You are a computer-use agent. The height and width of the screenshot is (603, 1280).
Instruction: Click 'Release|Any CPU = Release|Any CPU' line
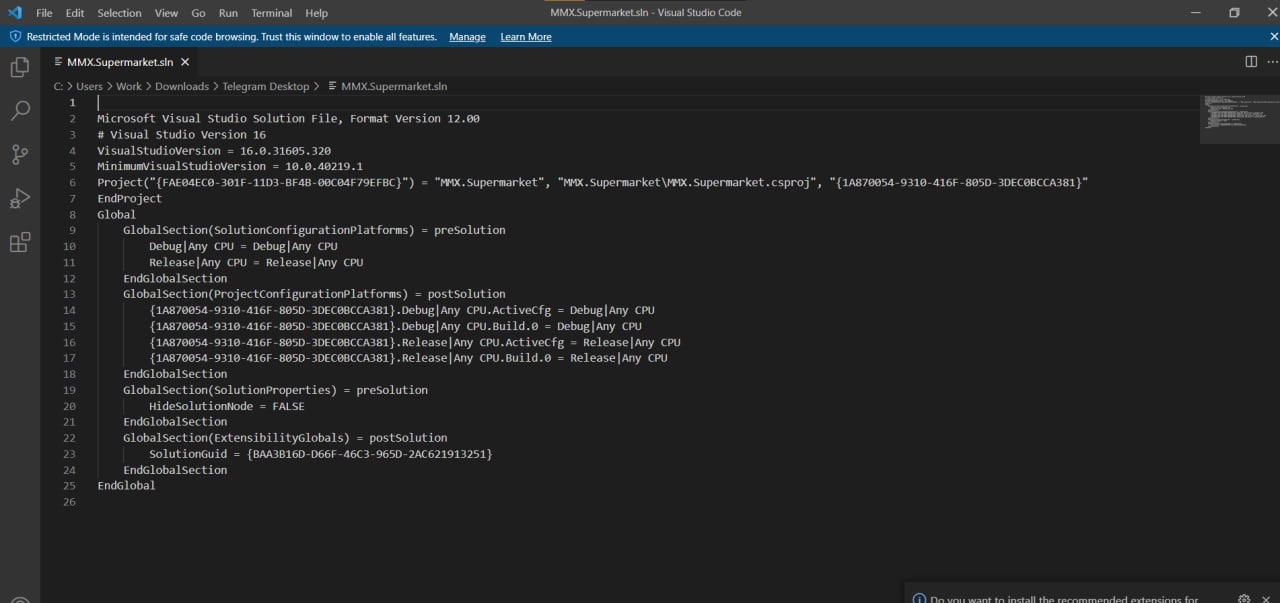point(256,262)
